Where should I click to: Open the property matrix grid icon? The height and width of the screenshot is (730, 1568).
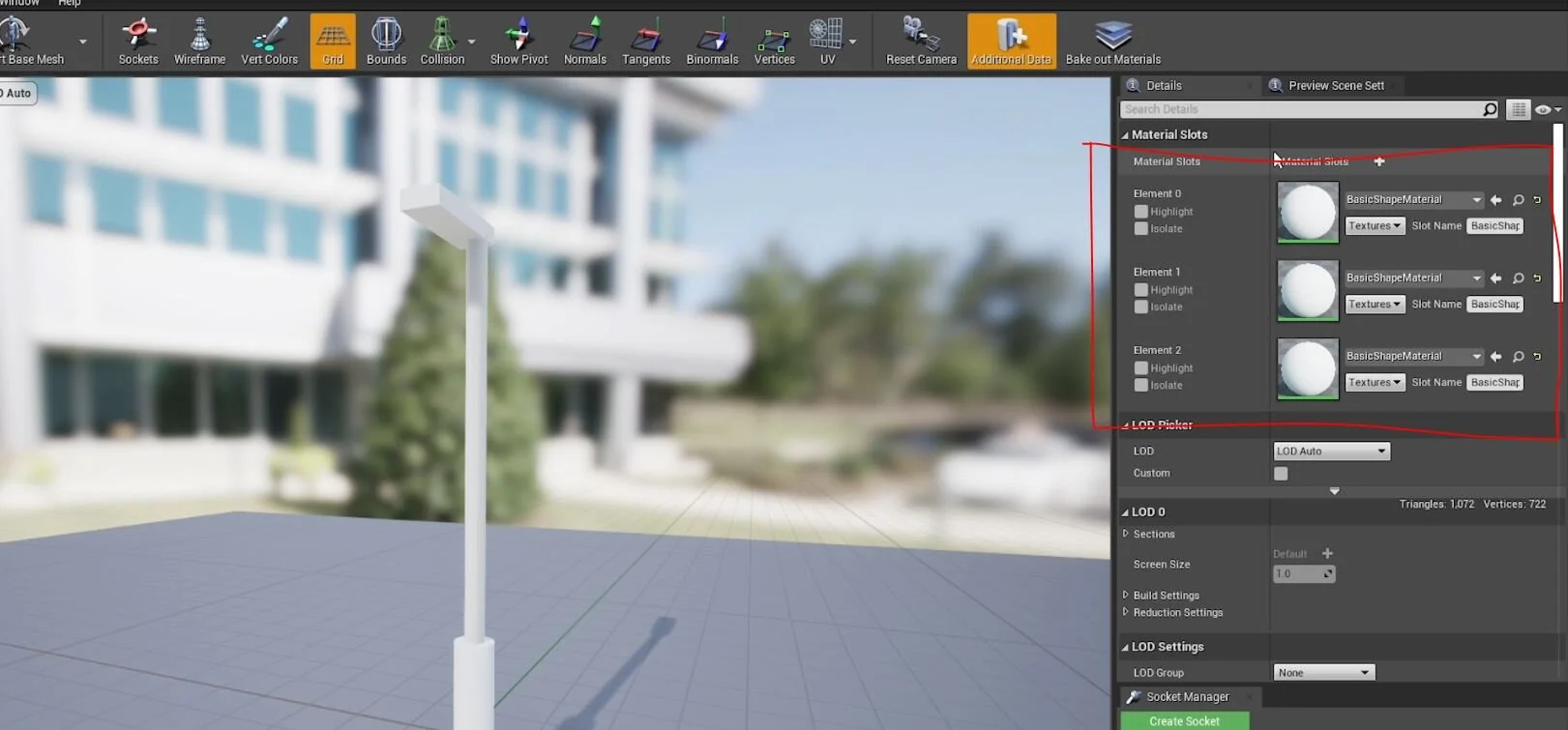click(x=1518, y=109)
